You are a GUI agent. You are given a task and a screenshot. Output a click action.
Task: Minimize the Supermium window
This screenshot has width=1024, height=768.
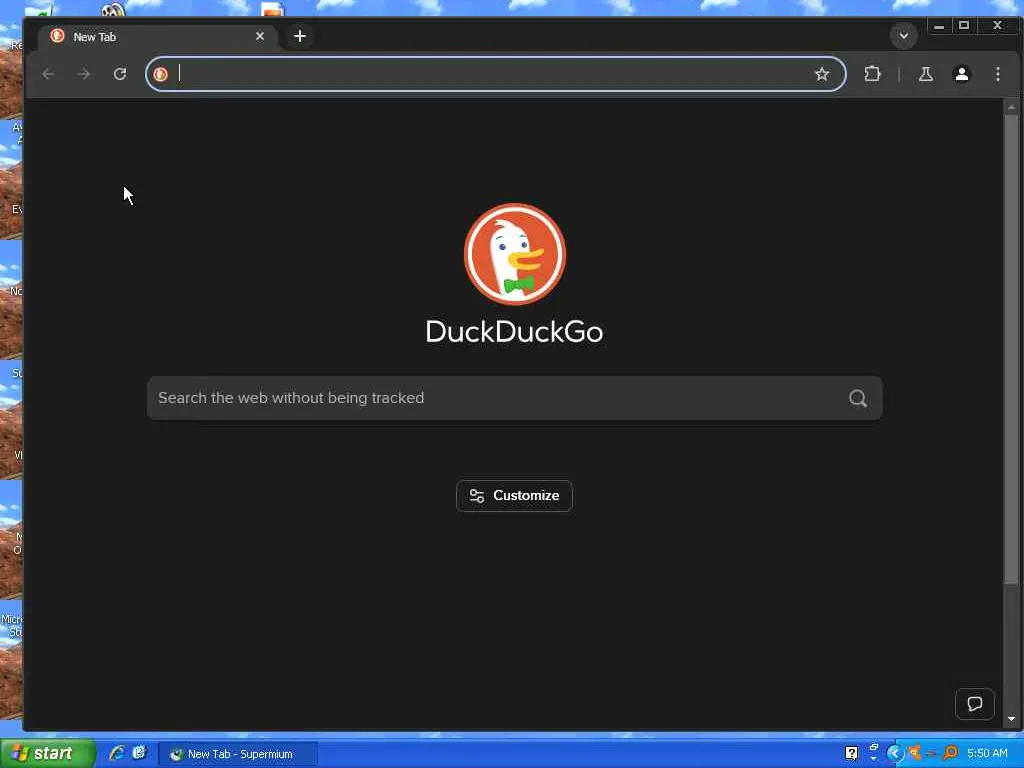938,25
